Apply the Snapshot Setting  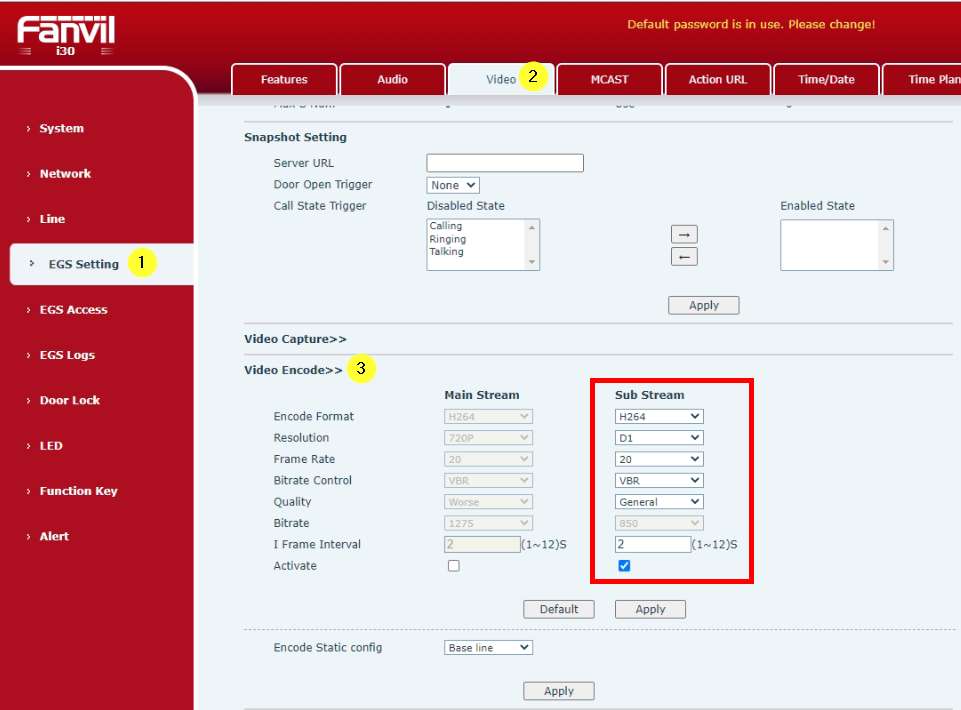pyautogui.click(x=704, y=305)
